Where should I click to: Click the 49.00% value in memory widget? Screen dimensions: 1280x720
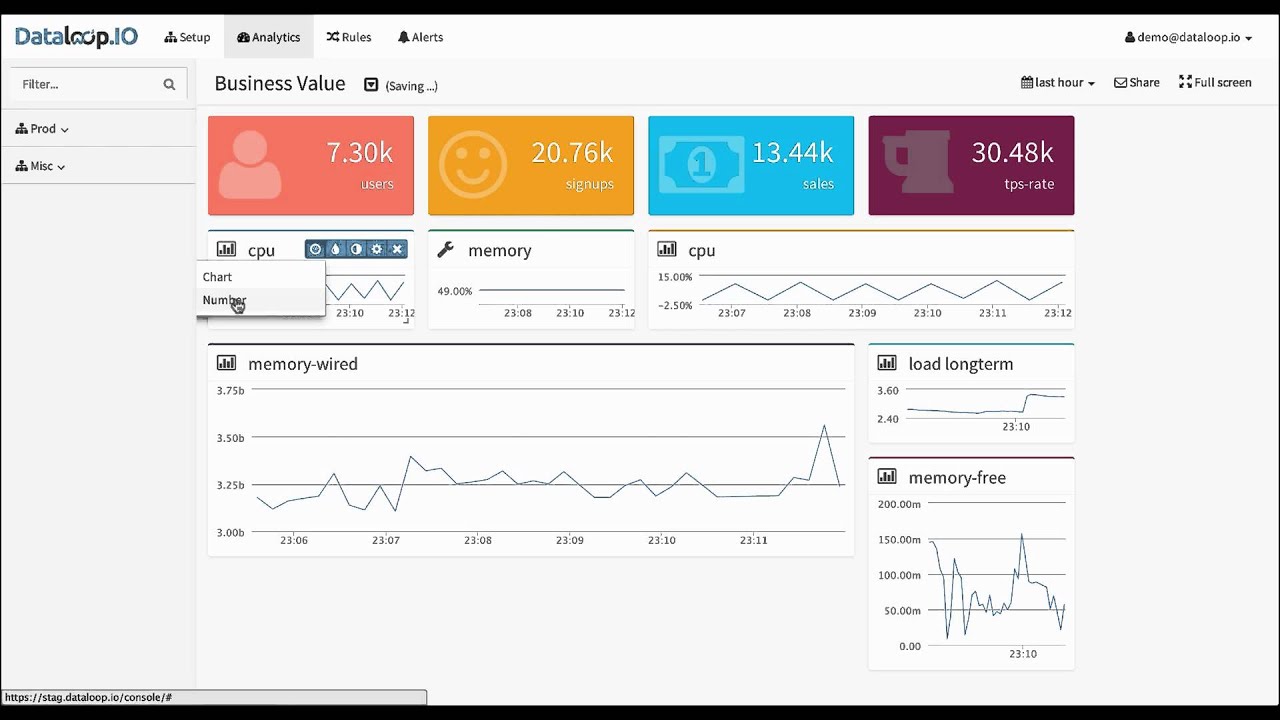pos(454,291)
